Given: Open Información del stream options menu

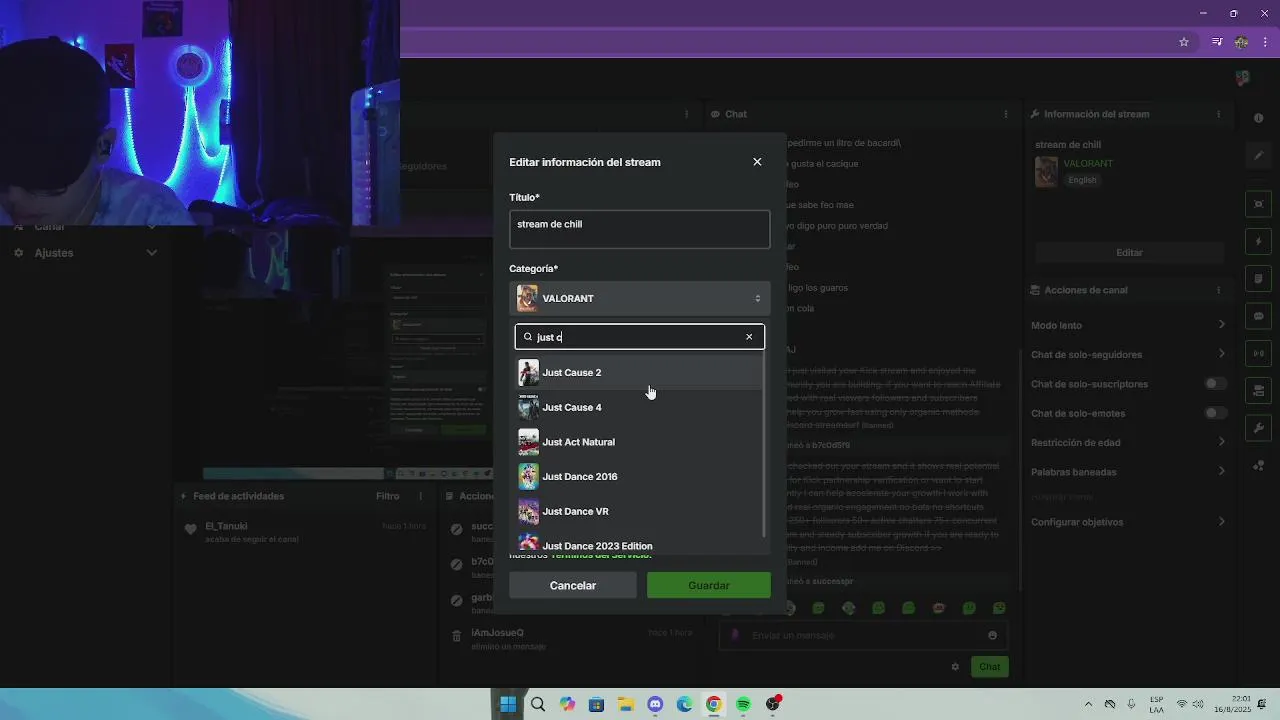Looking at the screenshot, I should coord(1218,114).
